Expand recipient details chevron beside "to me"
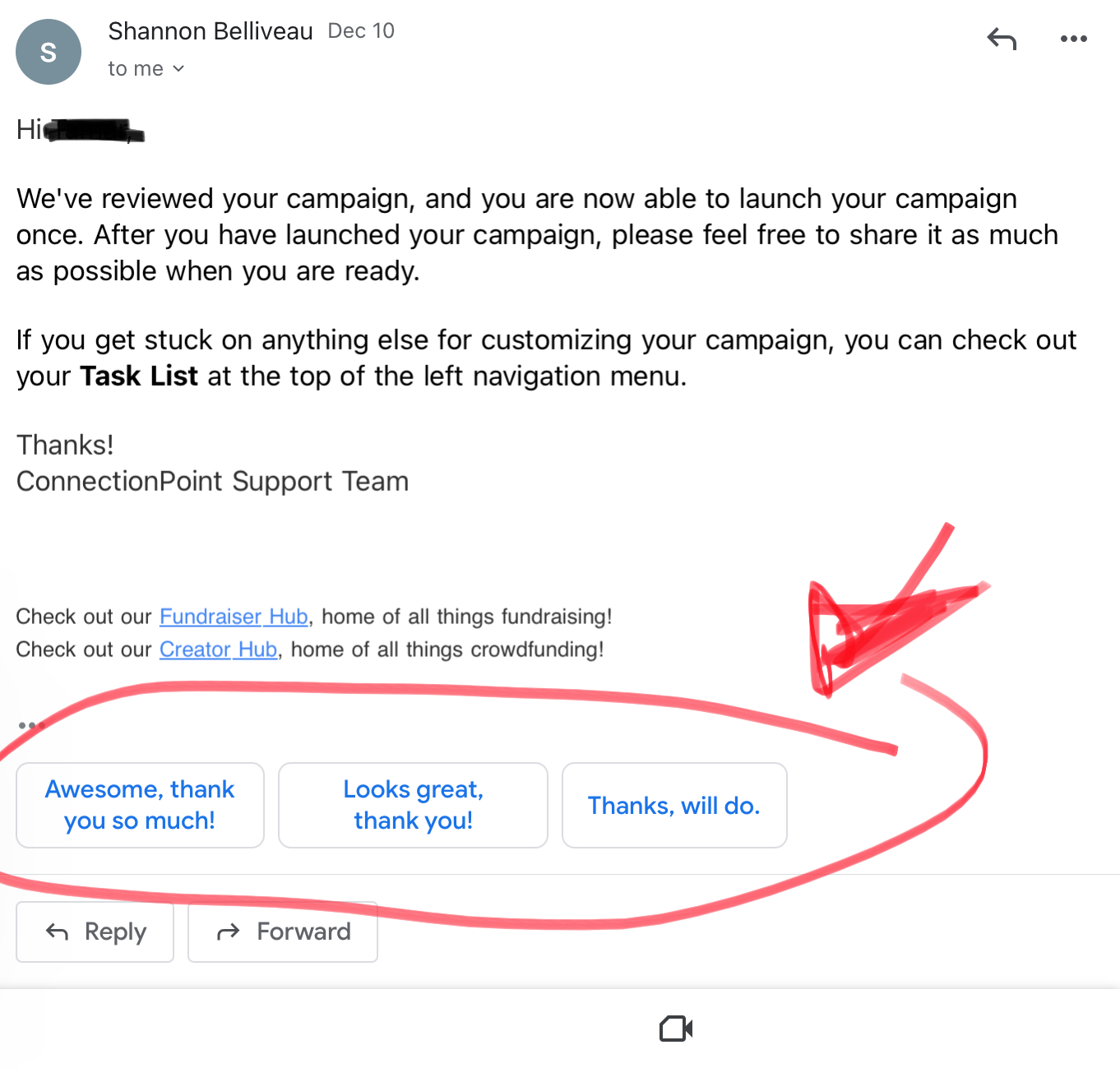 point(178,69)
